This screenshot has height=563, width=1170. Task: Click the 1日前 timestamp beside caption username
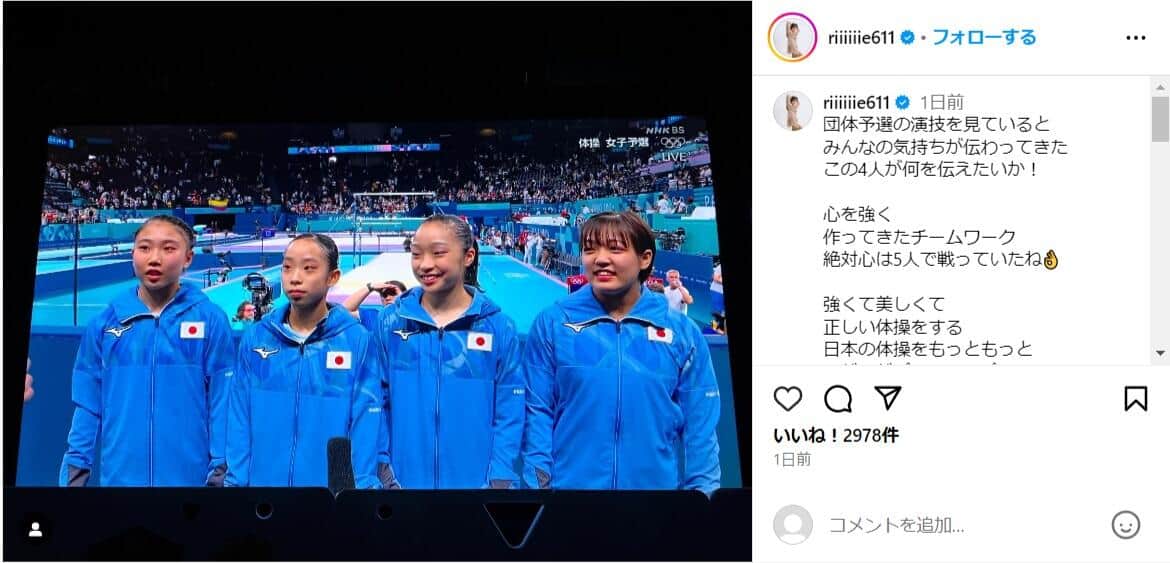click(x=942, y=103)
